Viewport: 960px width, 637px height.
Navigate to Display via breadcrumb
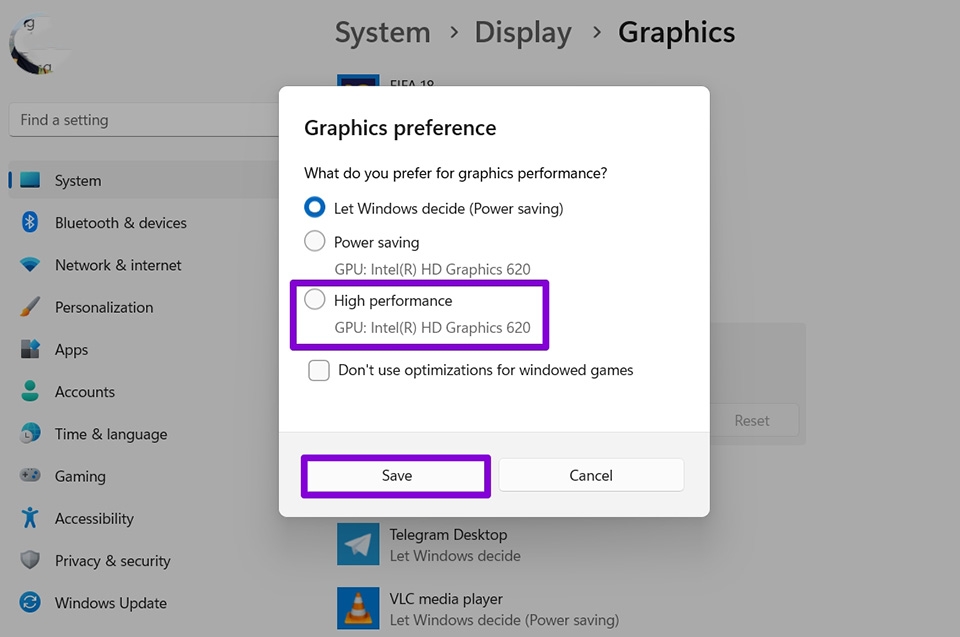coord(522,32)
